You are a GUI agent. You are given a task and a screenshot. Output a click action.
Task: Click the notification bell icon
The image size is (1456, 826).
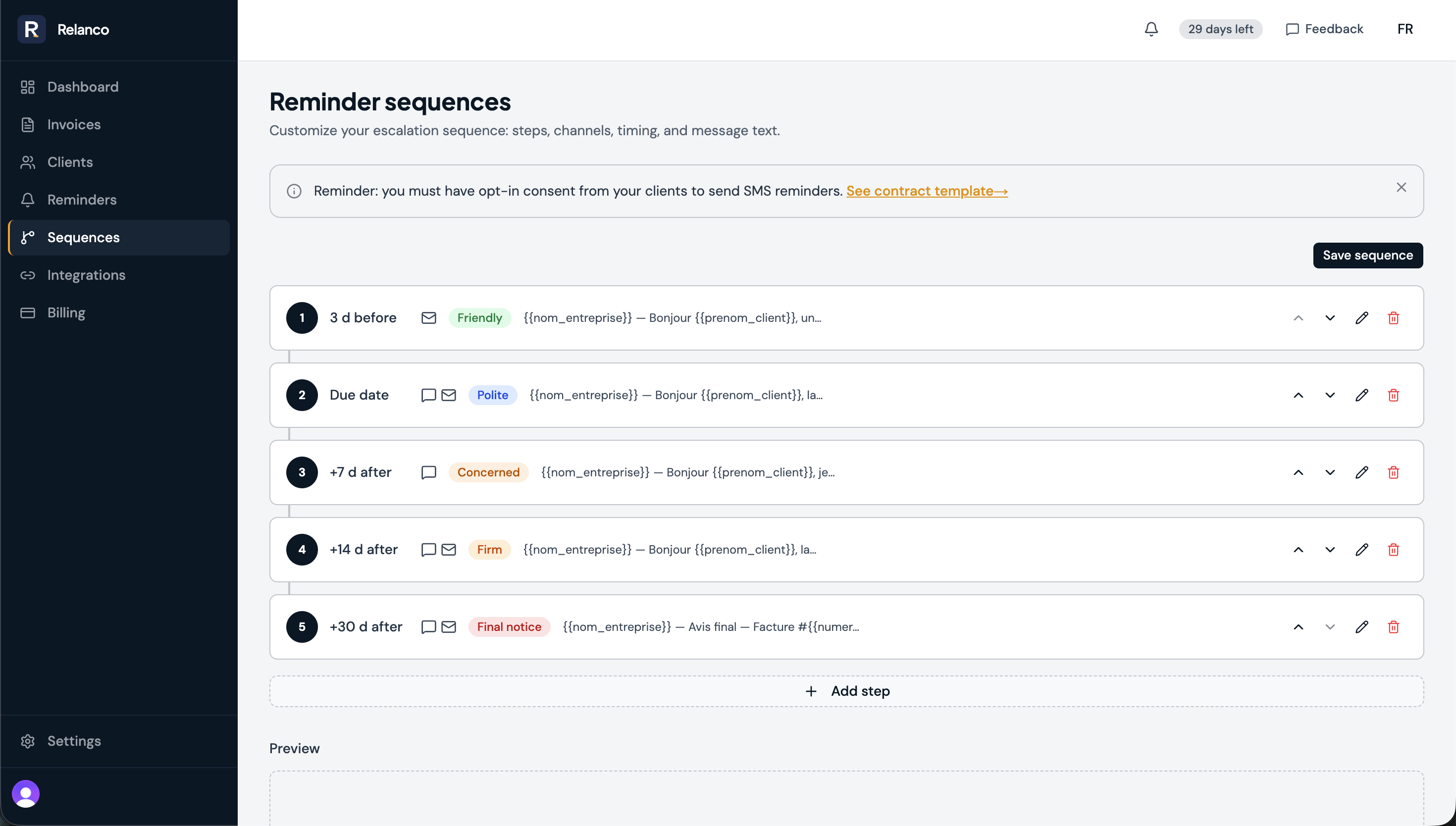point(1151,29)
